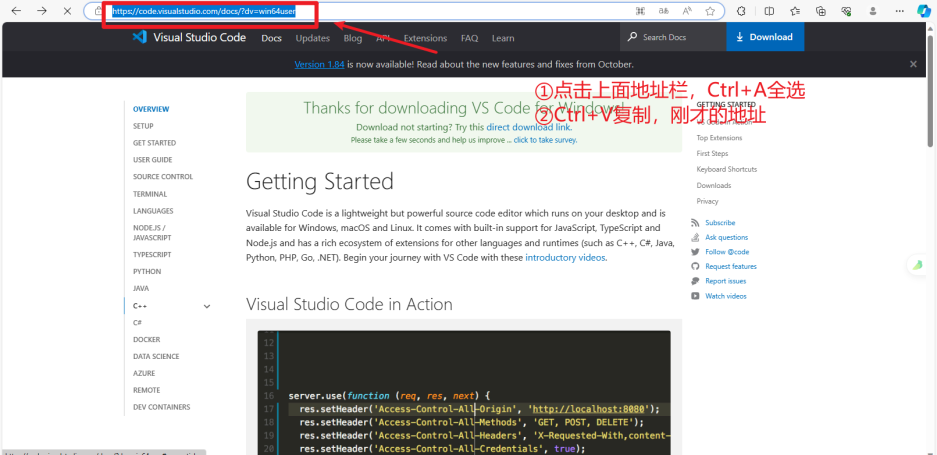Open the translate page icon

click(663, 11)
